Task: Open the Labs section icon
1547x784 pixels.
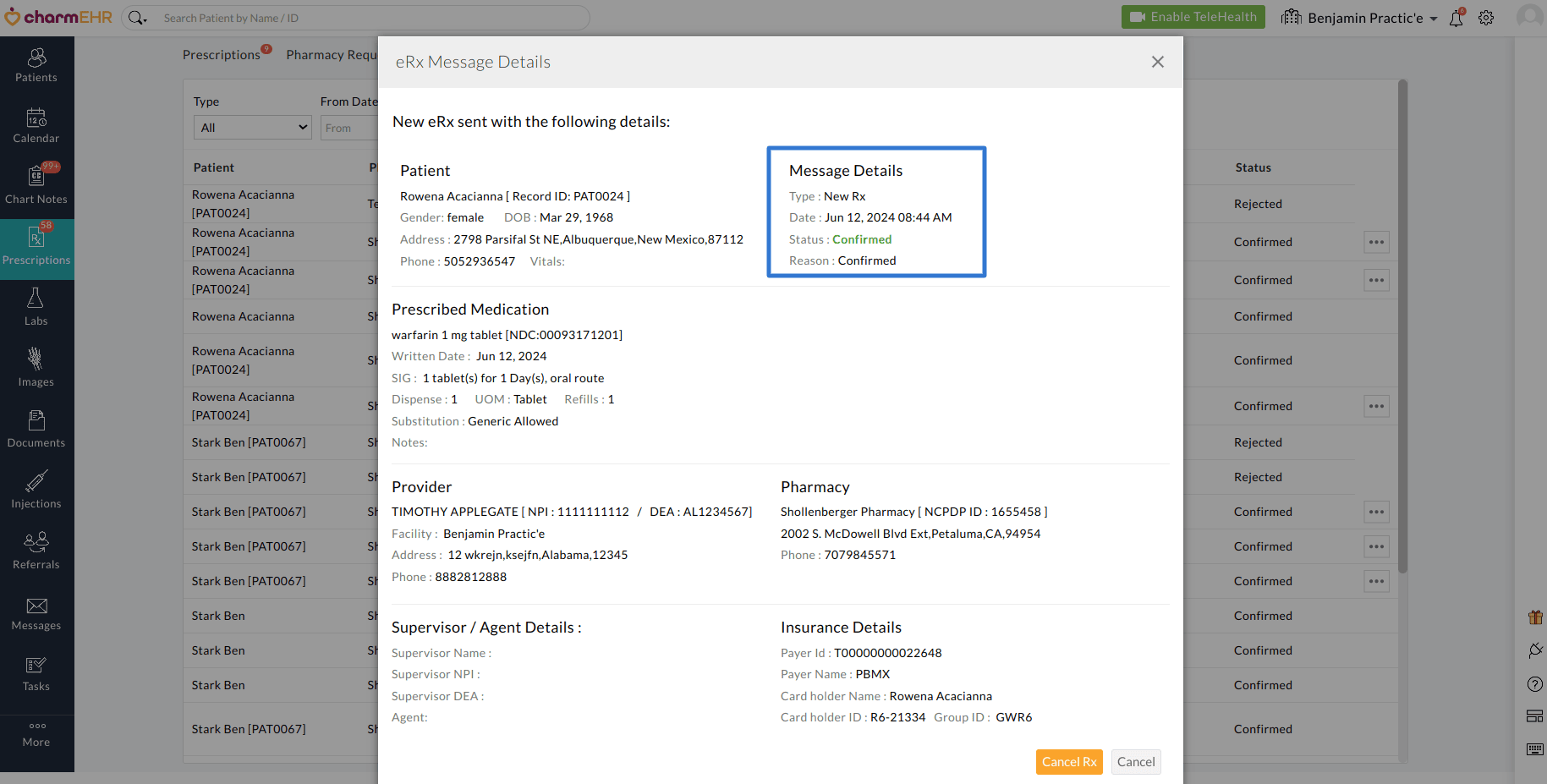Action: (36, 308)
